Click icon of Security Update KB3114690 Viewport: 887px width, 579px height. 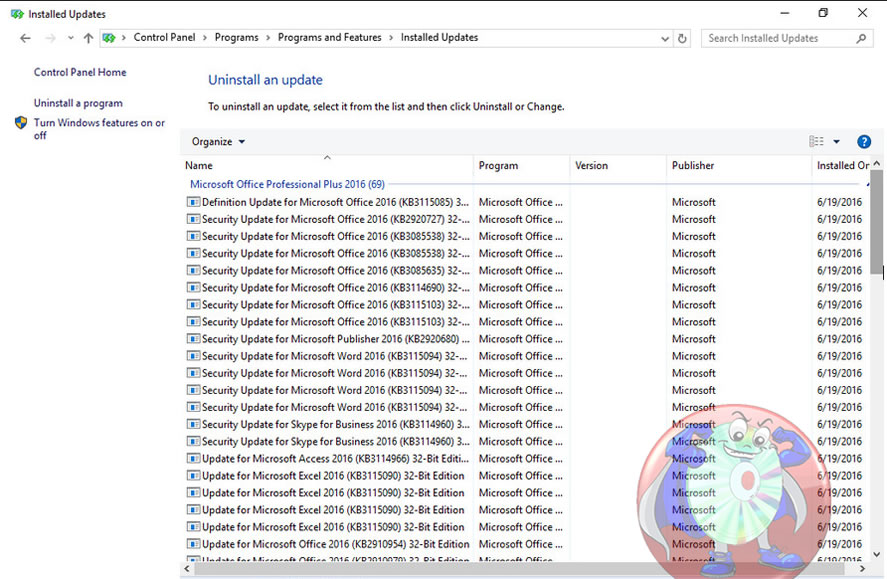coord(193,287)
